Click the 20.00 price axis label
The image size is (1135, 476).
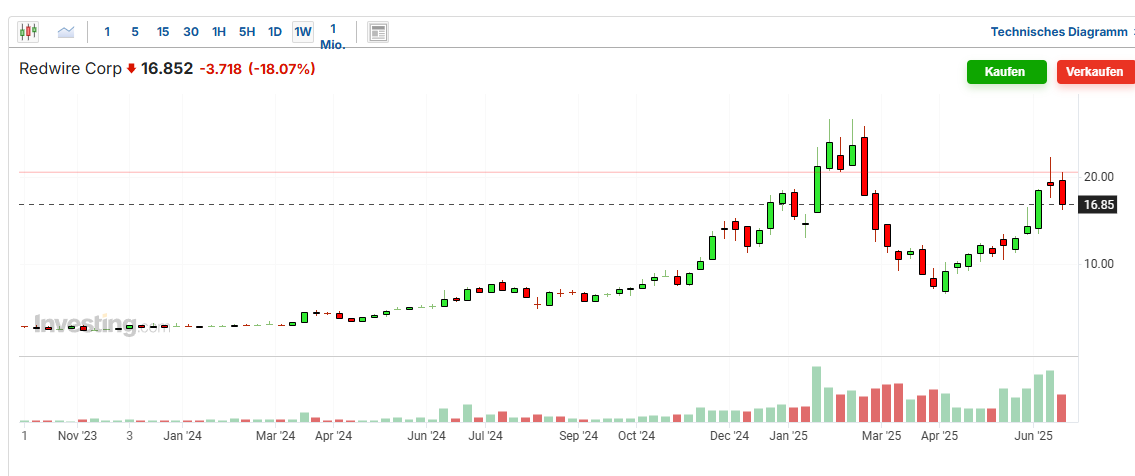tap(1099, 177)
